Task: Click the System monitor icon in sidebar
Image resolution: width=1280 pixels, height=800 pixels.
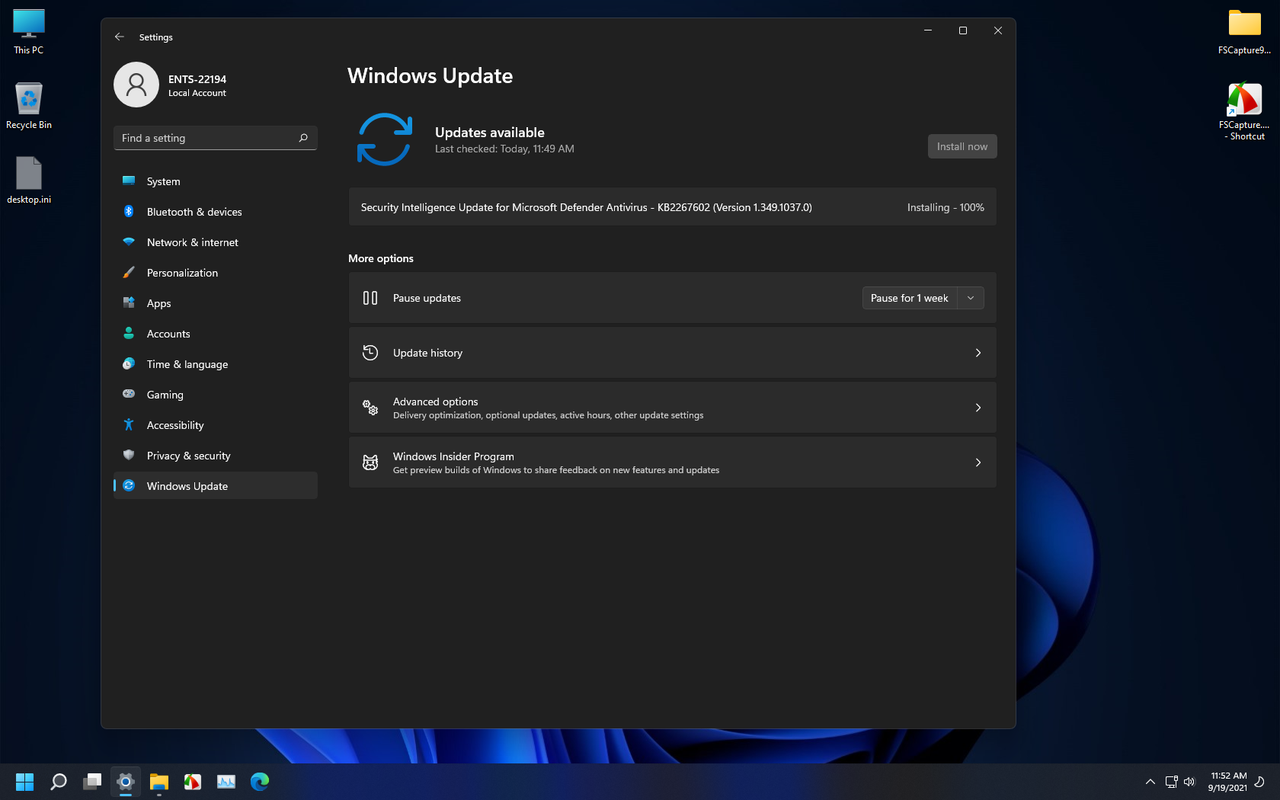Action: 128,181
